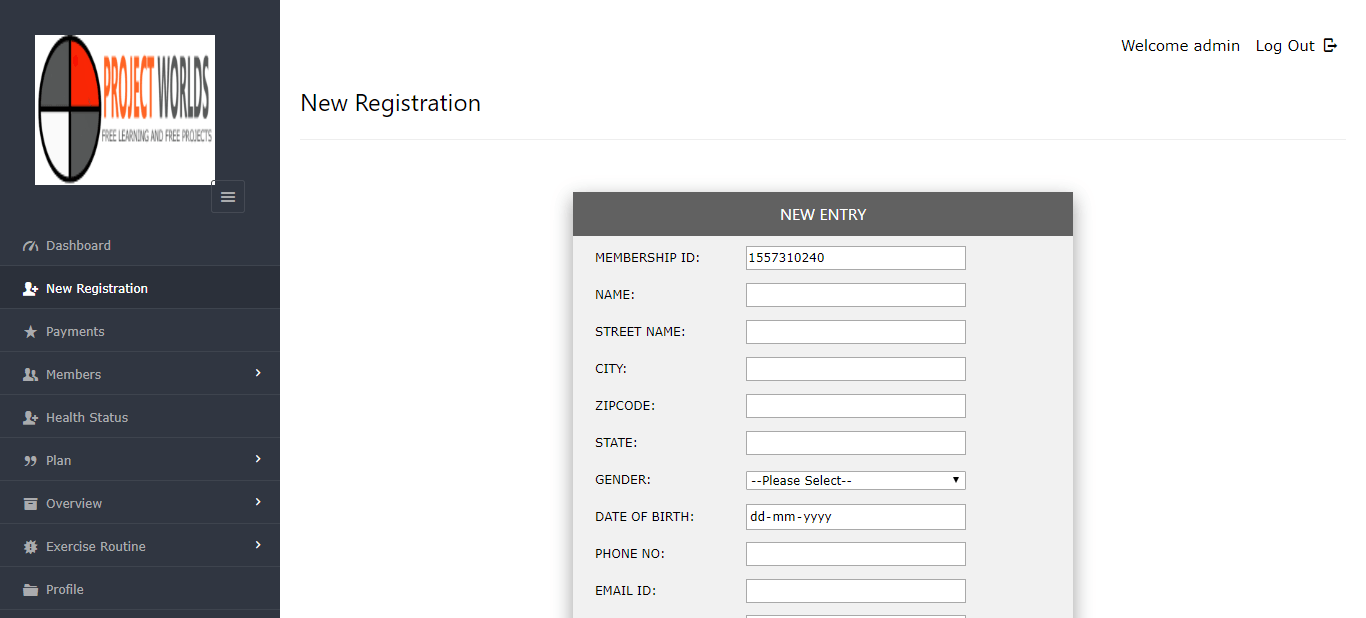This screenshot has width=1366, height=618.
Task: Click the Dashboard gauge icon
Action: coord(30,246)
